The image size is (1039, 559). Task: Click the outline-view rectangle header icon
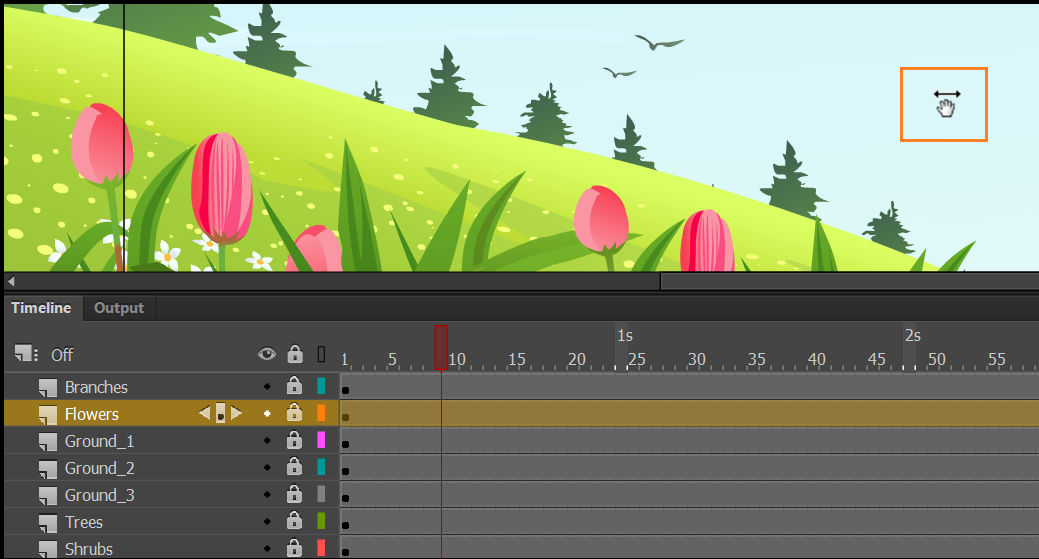click(321, 354)
